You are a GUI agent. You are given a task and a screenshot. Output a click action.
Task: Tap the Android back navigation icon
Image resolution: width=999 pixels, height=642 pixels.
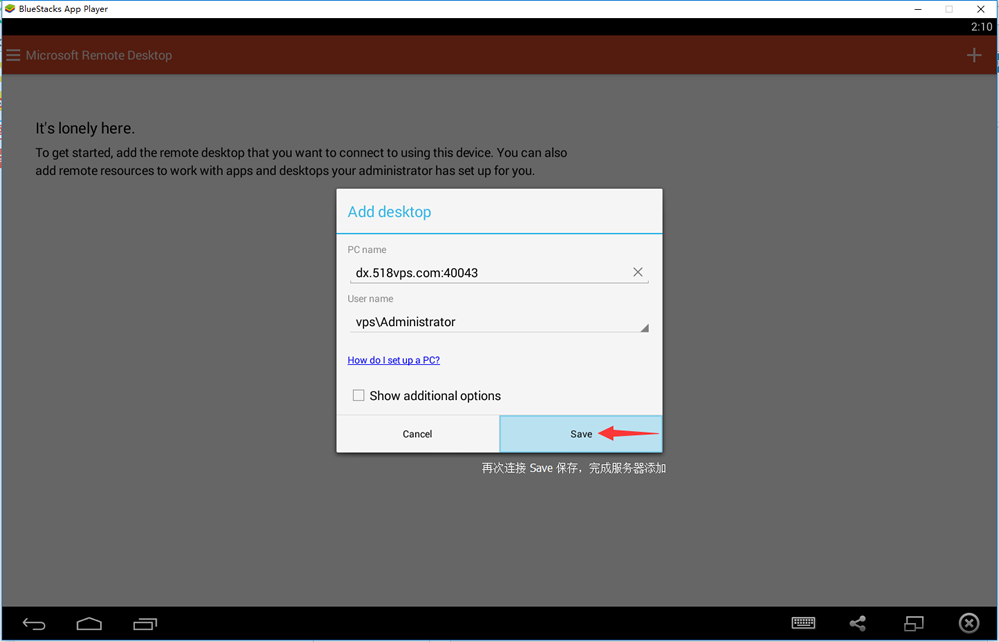(x=34, y=624)
